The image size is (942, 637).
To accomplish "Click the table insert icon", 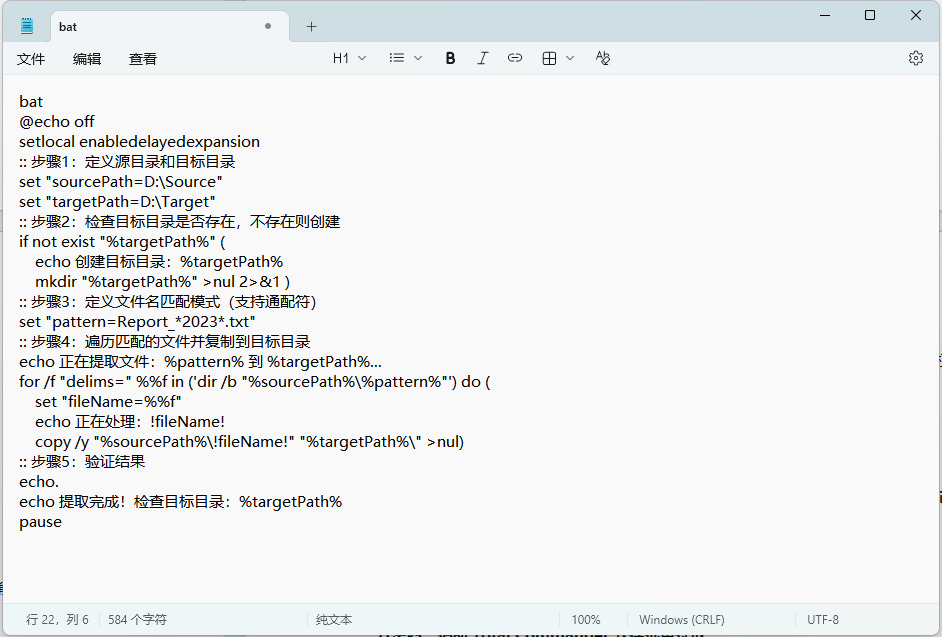I will pos(549,58).
